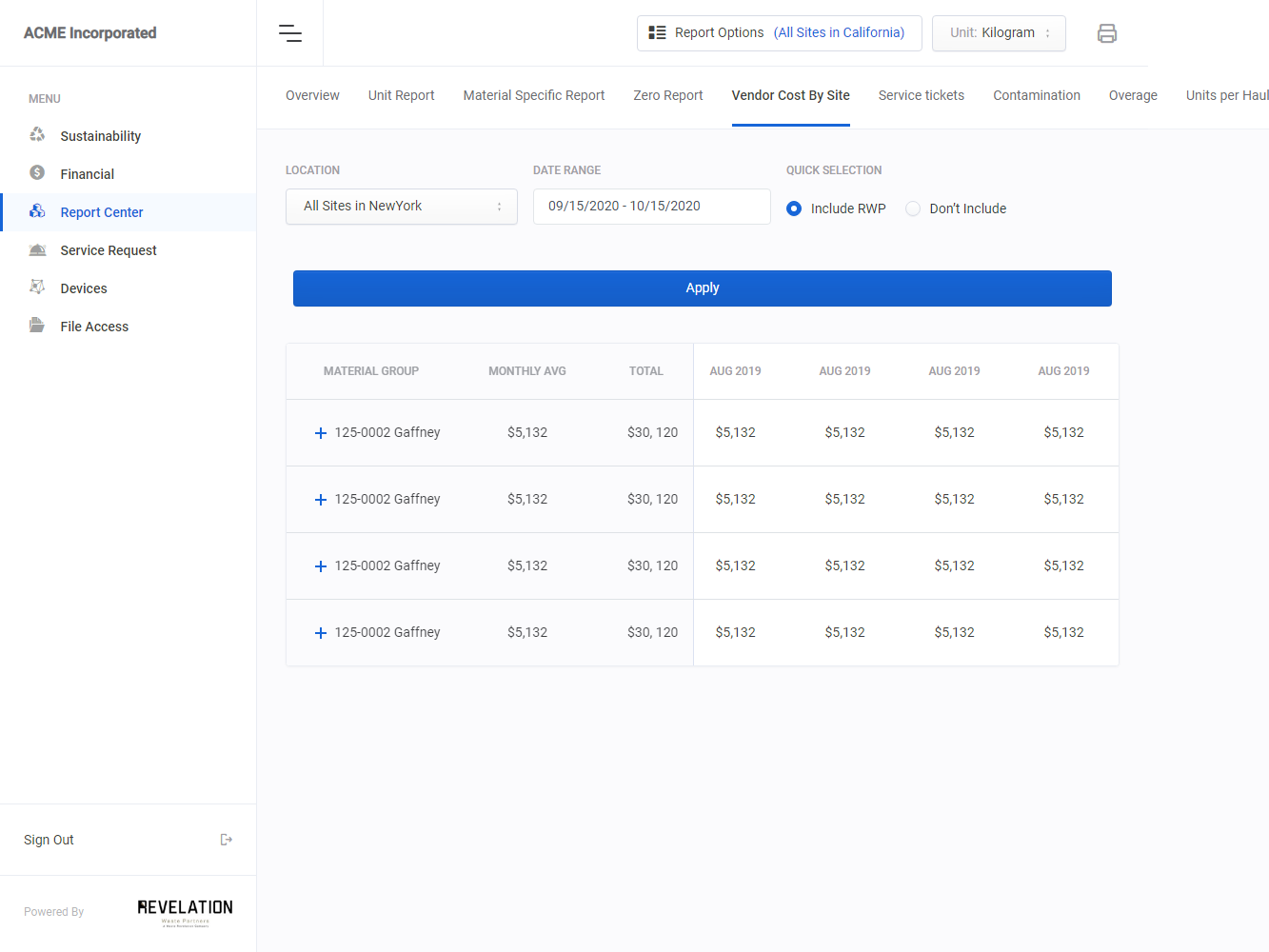Open Report Center in the menu
This screenshot has height=952, width=1269.
tap(102, 212)
